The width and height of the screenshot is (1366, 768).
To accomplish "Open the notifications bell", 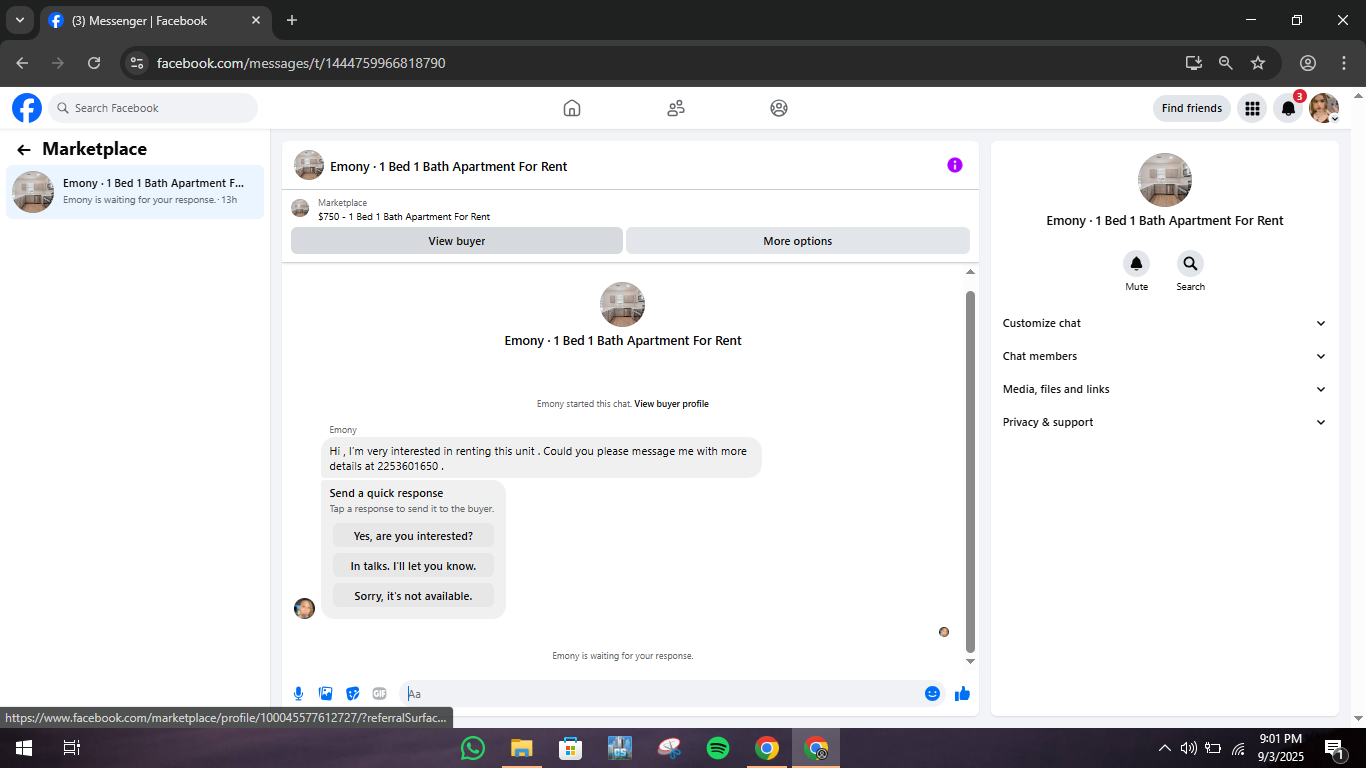I will click(1288, 108).
